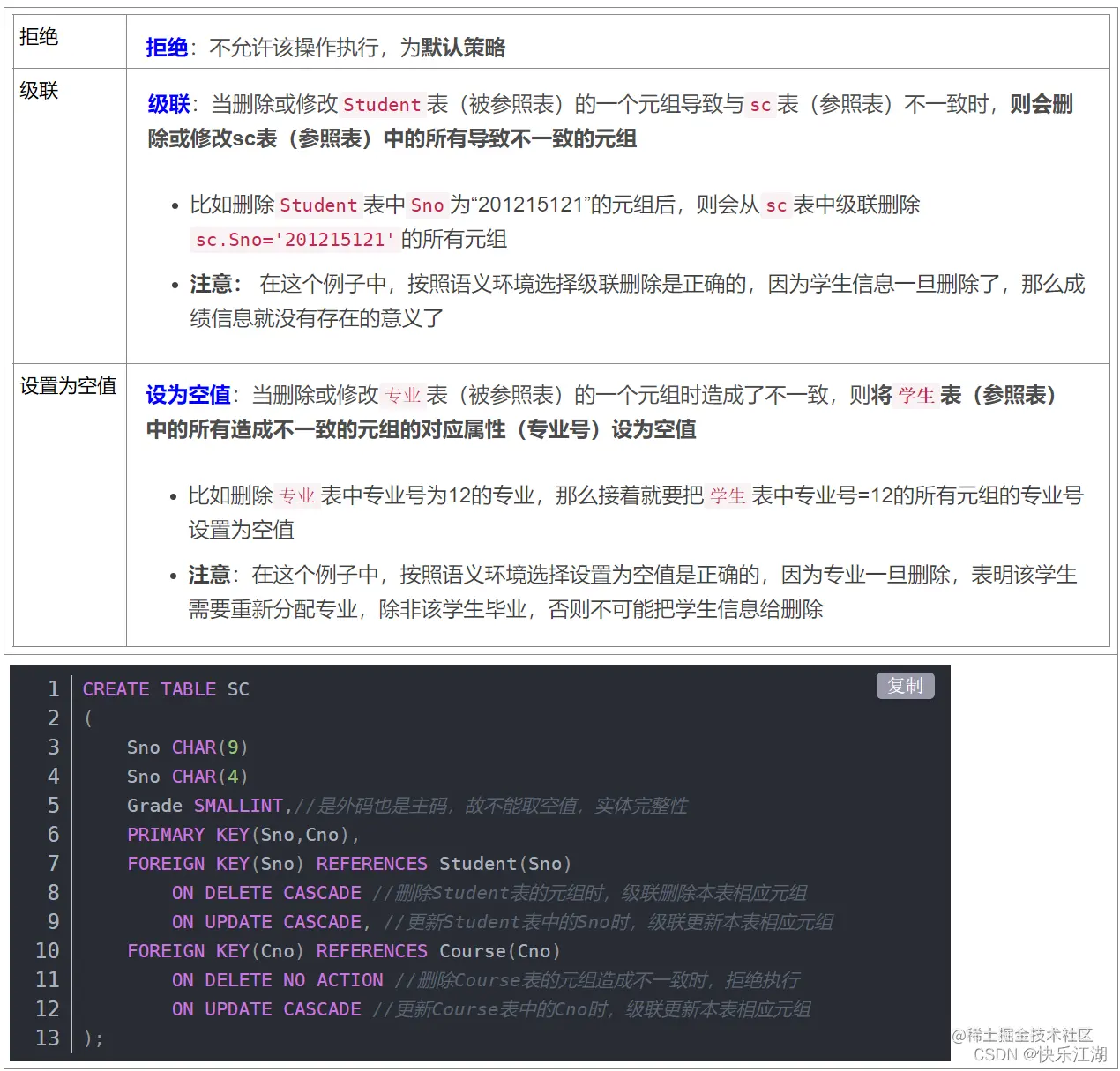
Task: Click the red 学生 code tag
Action: pyautogui.click(x=915, y=396)
